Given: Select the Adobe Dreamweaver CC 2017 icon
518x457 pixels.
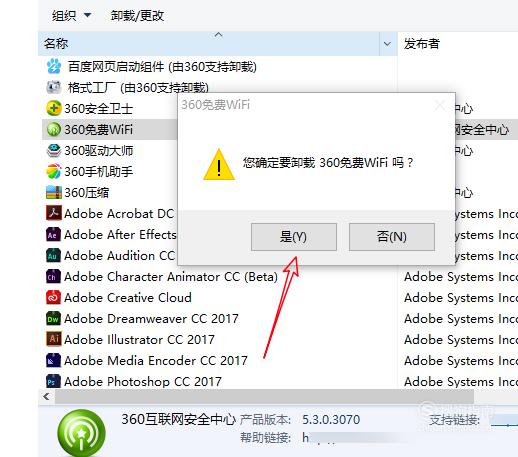Looking at the screenshot, I should [53, 318].
